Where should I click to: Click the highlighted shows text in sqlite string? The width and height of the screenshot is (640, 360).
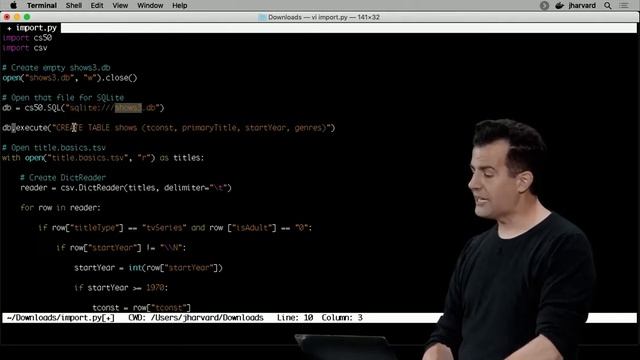pos(128,108)
